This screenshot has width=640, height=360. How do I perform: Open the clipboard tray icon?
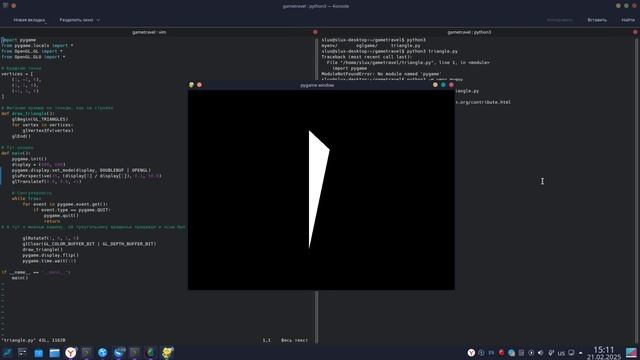(x=521, y=353)
